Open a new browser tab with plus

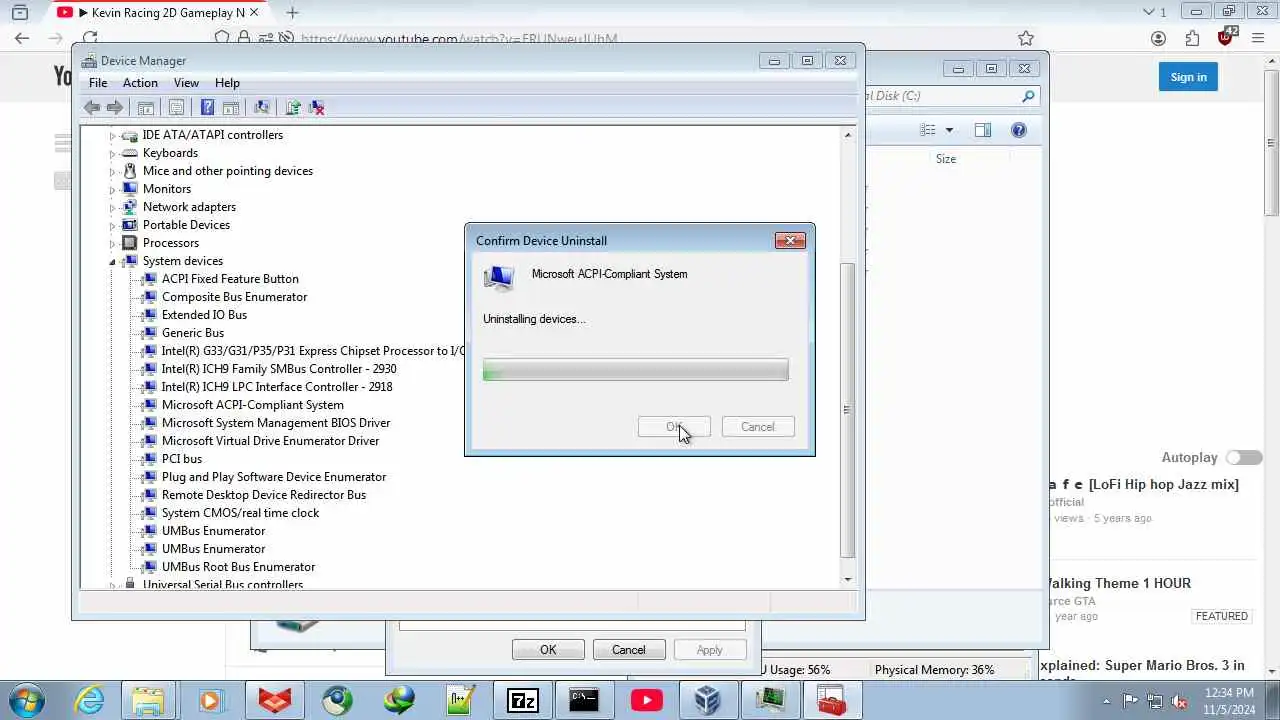(x=292, y=13)
